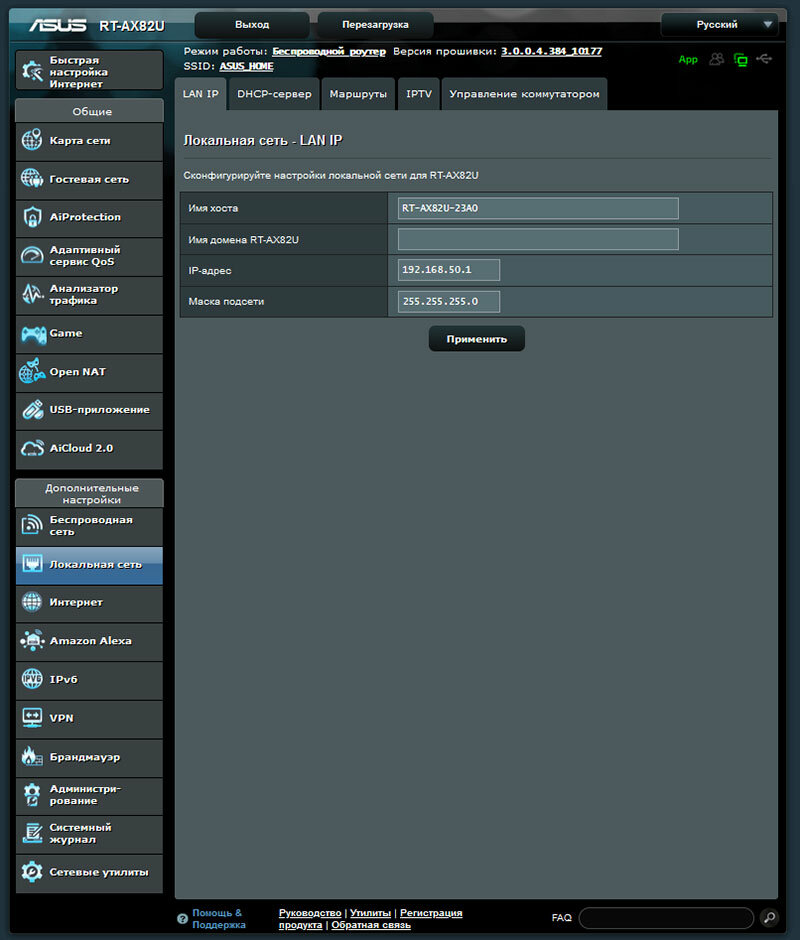Open the Обратная связь link
Screen dimensions: 800x940
pyautogui.click(x=371, y=924)
